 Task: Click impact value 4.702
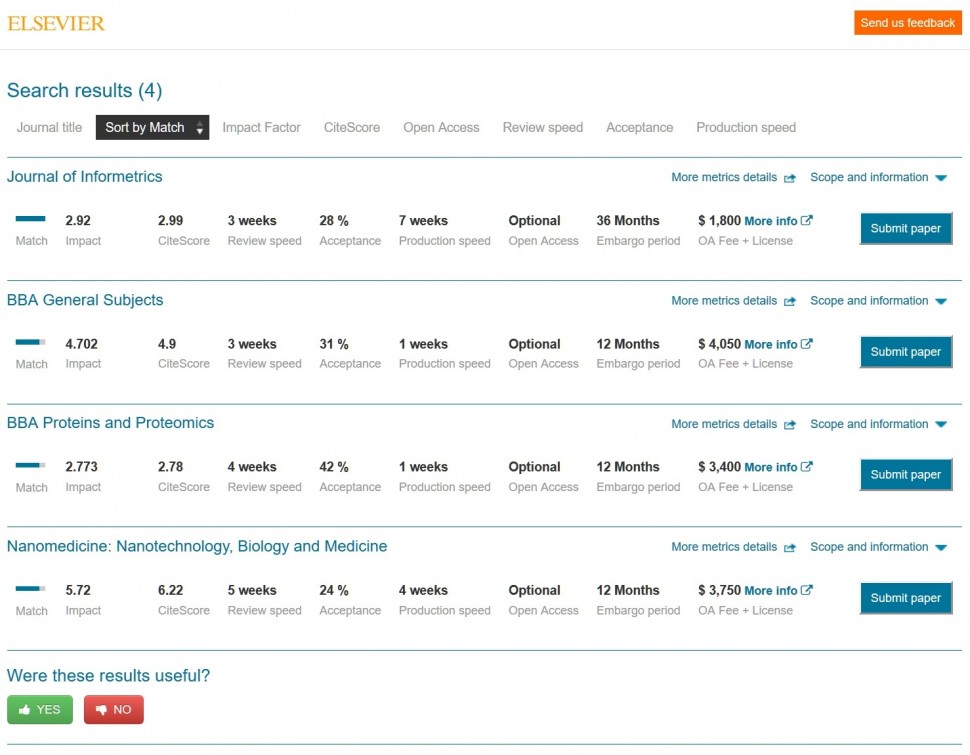pos(82,344)
